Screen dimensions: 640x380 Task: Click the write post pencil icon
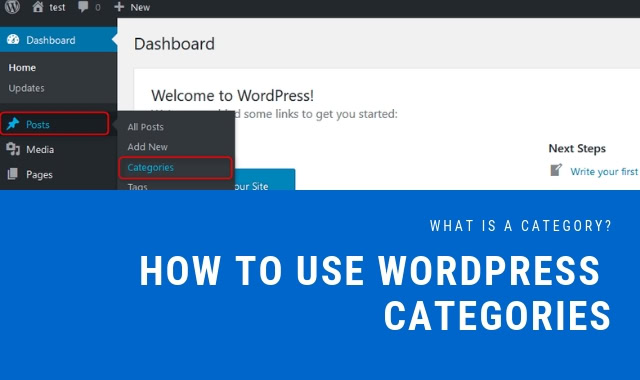pos(556,170)
